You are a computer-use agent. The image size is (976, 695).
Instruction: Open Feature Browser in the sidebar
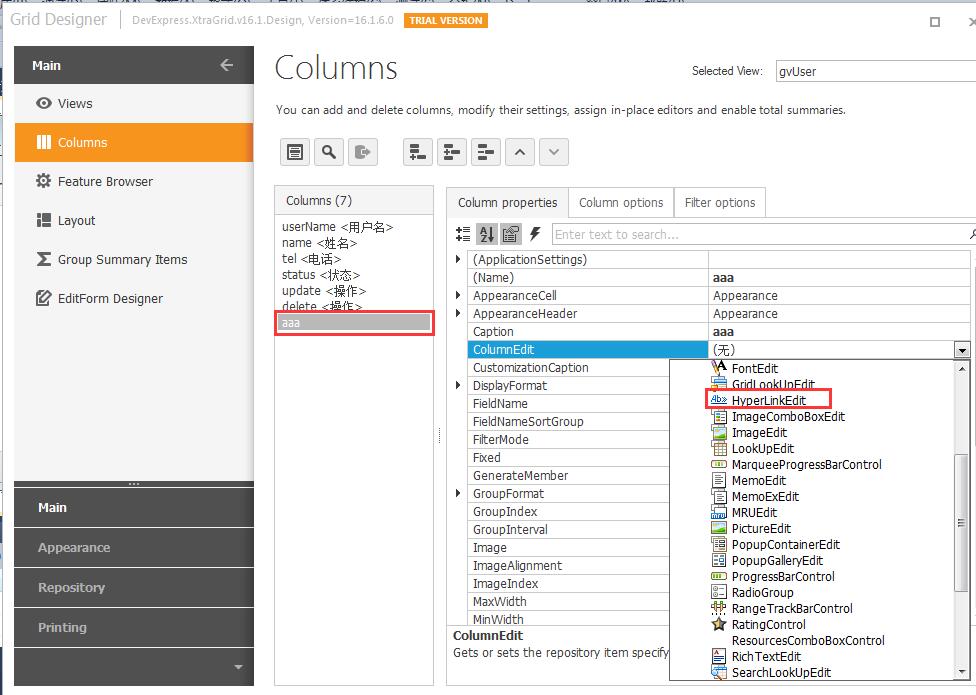[134, 182]
